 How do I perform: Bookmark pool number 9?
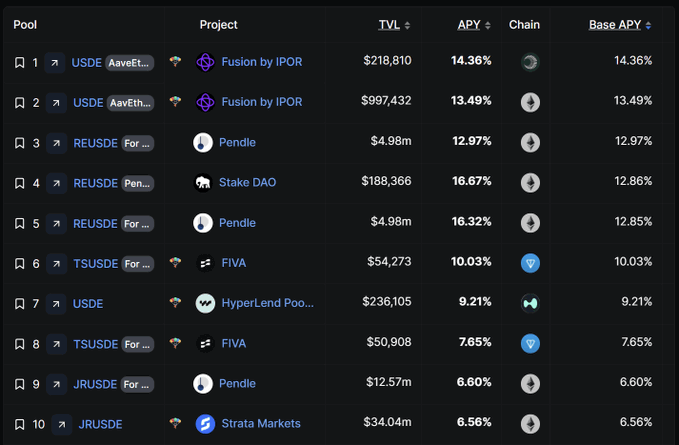19,383
